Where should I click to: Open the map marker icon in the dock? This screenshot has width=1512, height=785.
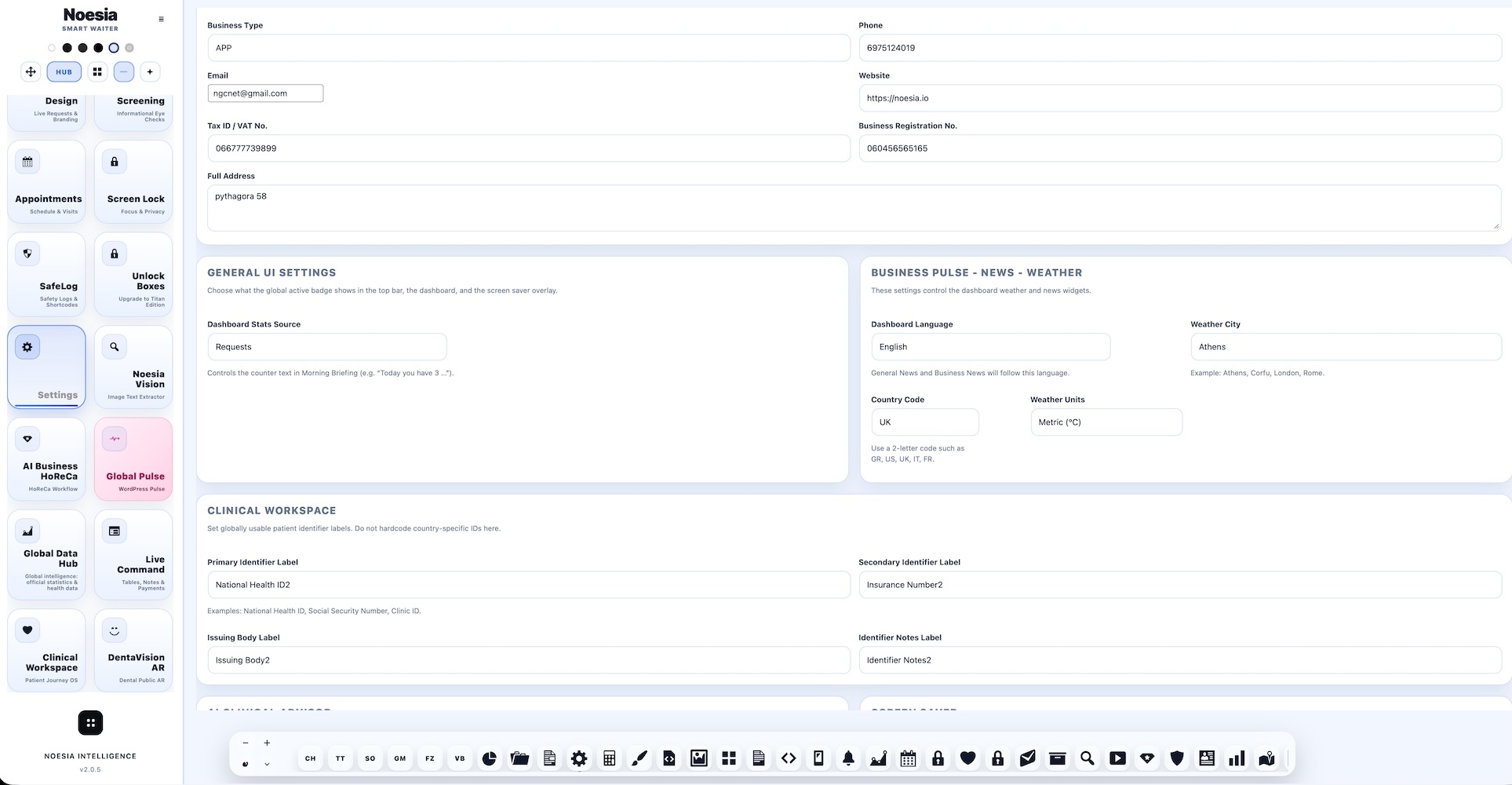coord(1266,758)
